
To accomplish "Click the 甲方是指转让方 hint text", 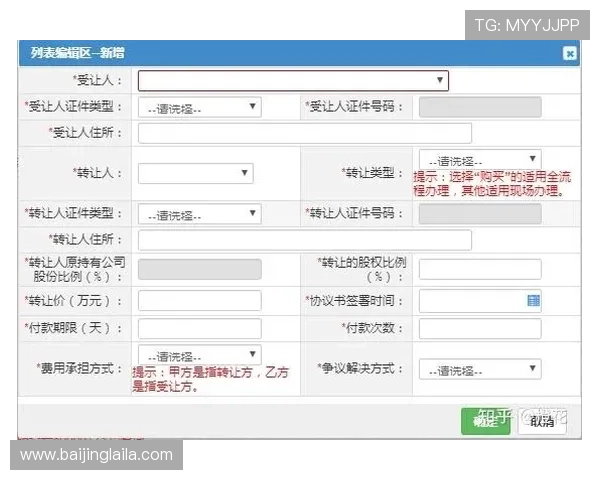I will (210, 379).
